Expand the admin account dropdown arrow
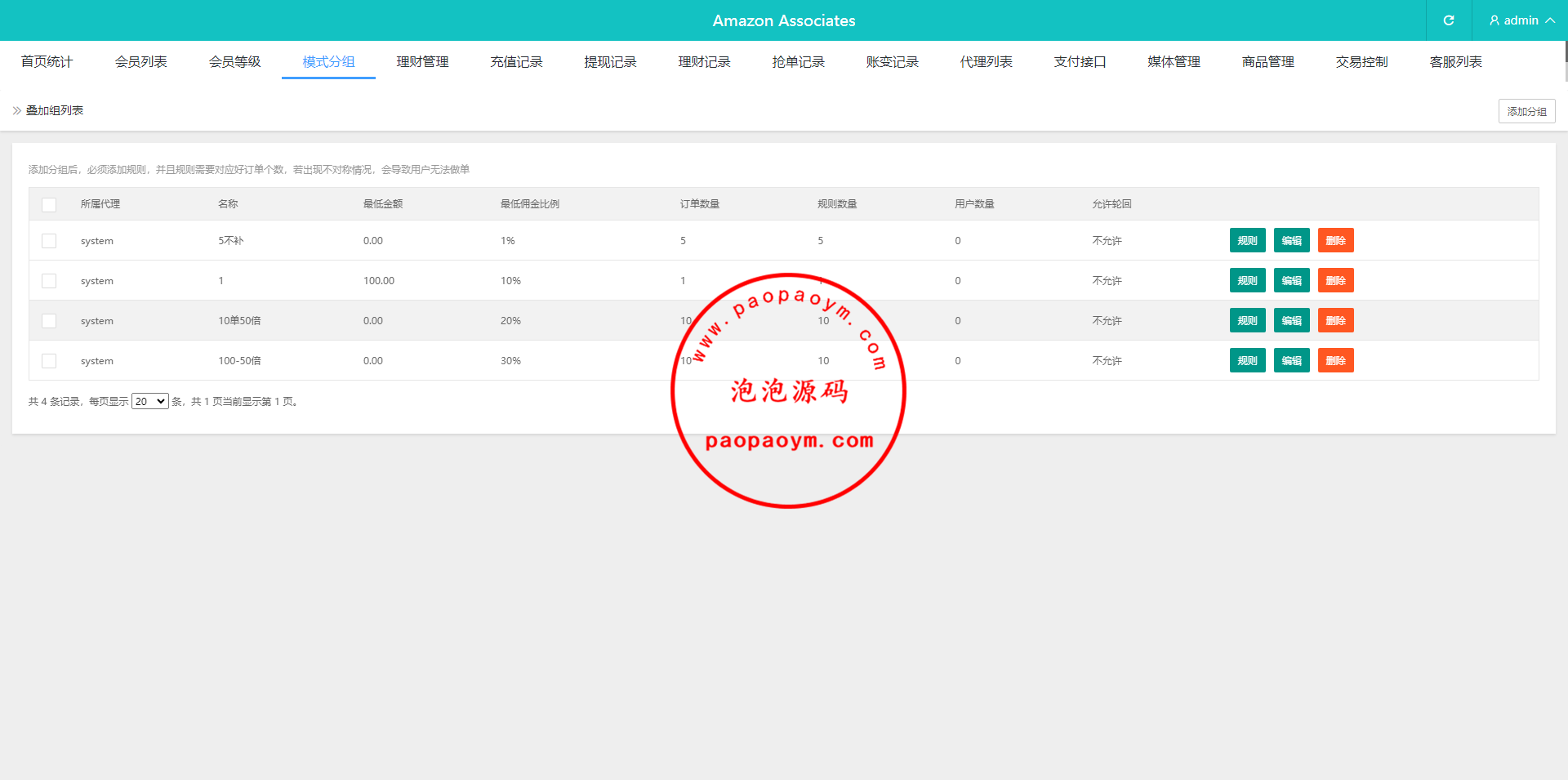1568x780 pixels. click(1550, 20)
